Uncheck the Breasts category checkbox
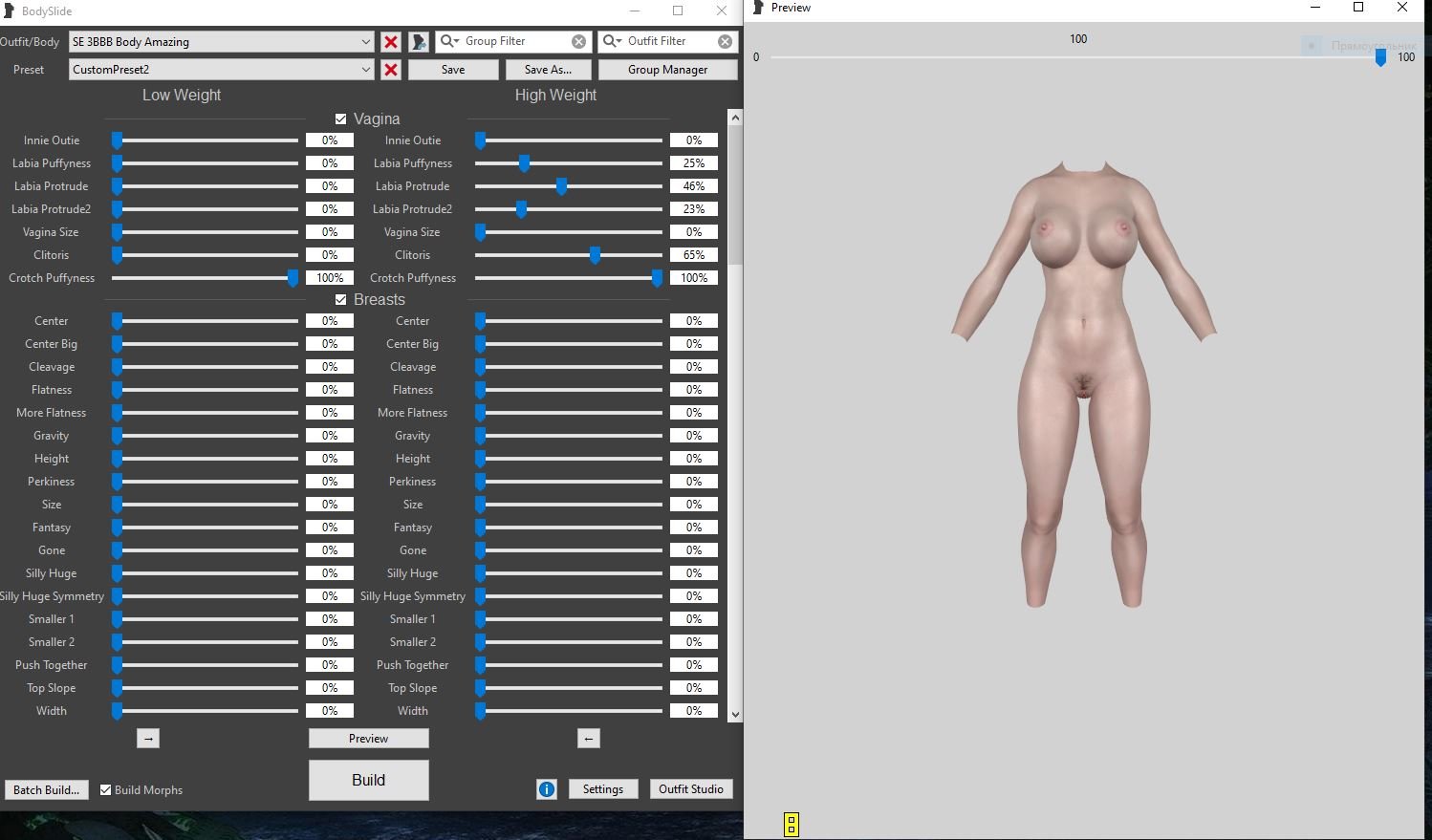The image size is (1432, 840). pyautogui.click(x=340, y=300)
